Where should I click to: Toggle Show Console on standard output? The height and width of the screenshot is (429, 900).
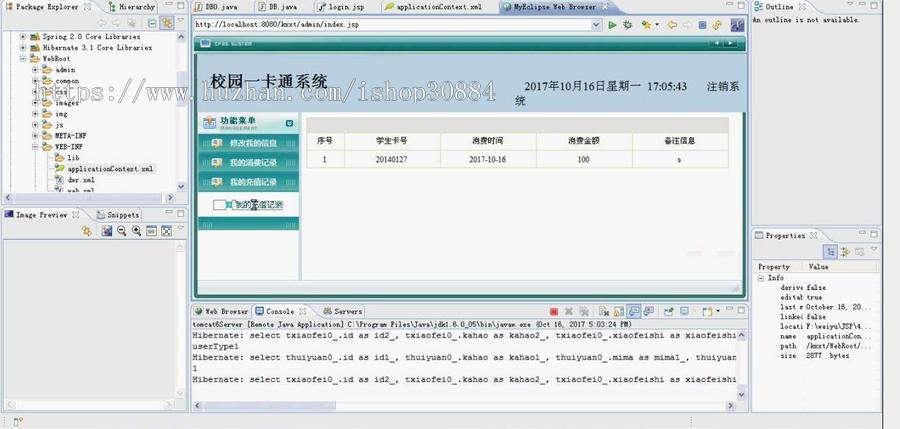[634, 311]
